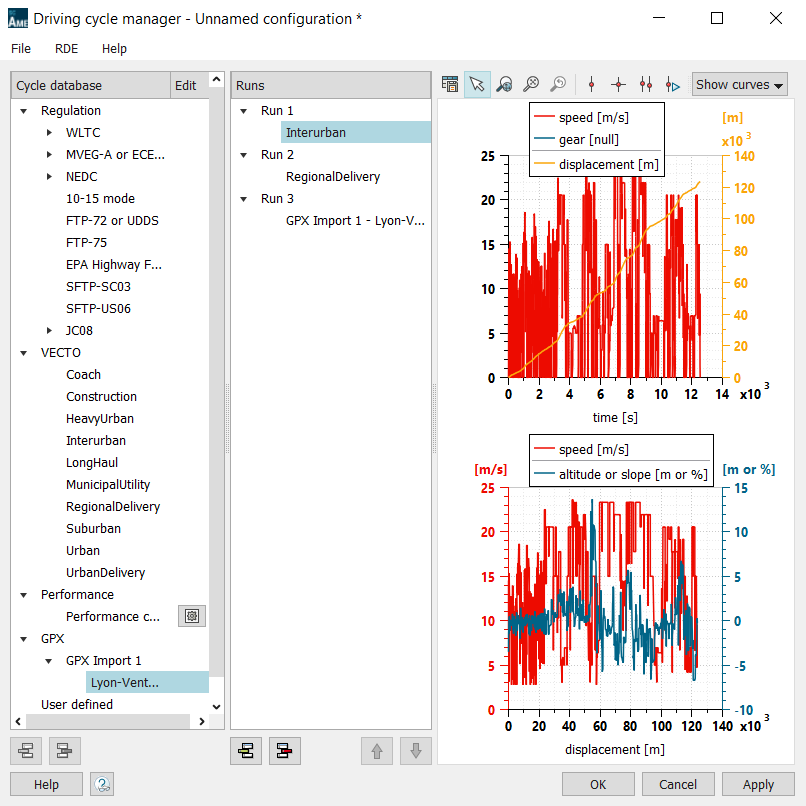Viewport: 806px width, 806px height.
Task: Open the plot data table icon
Action: click(x=450, y=84)
